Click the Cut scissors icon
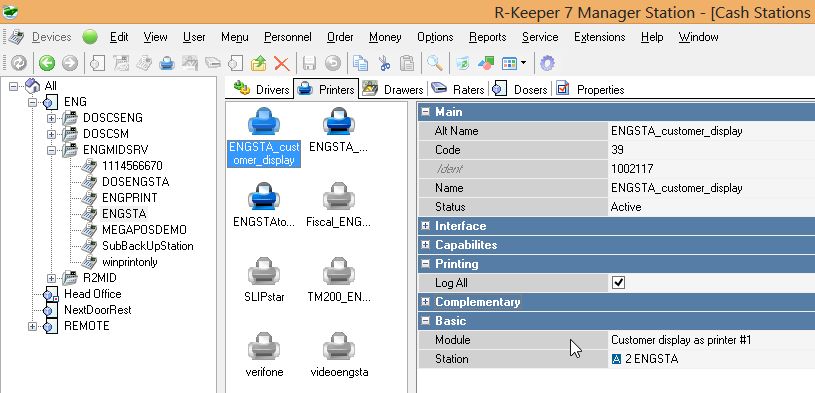The height and width of the screenshot is (393, 815). pos(384,63)
